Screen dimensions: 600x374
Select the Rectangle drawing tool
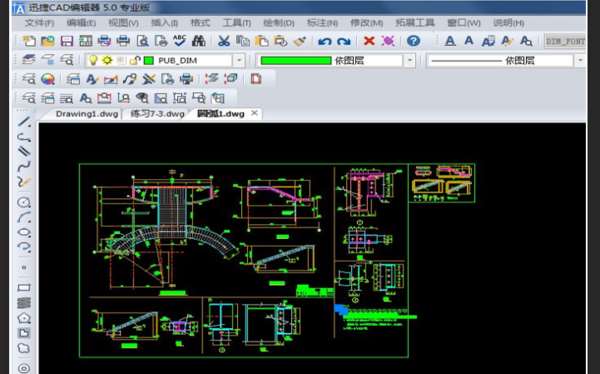coord(24,287)
